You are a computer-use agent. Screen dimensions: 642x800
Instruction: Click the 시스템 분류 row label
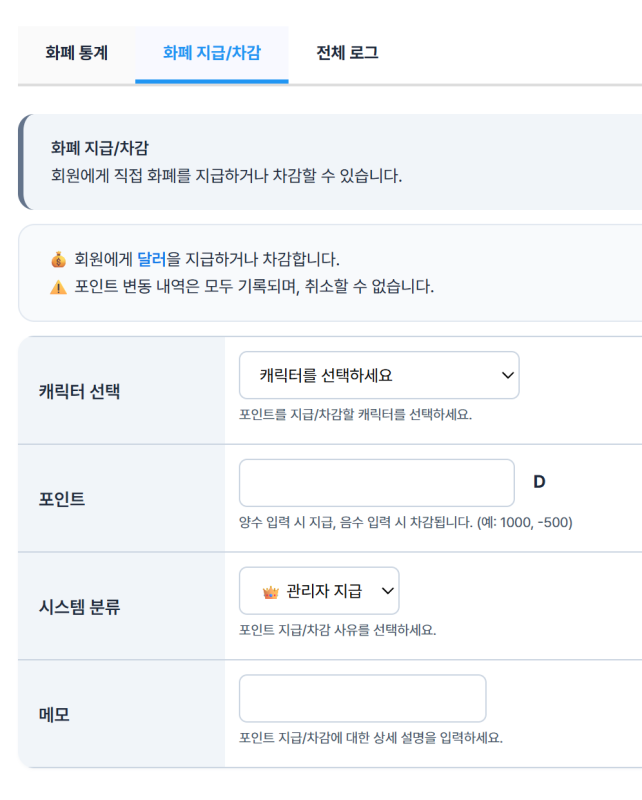pyautogui.click(x=79, y=606)
